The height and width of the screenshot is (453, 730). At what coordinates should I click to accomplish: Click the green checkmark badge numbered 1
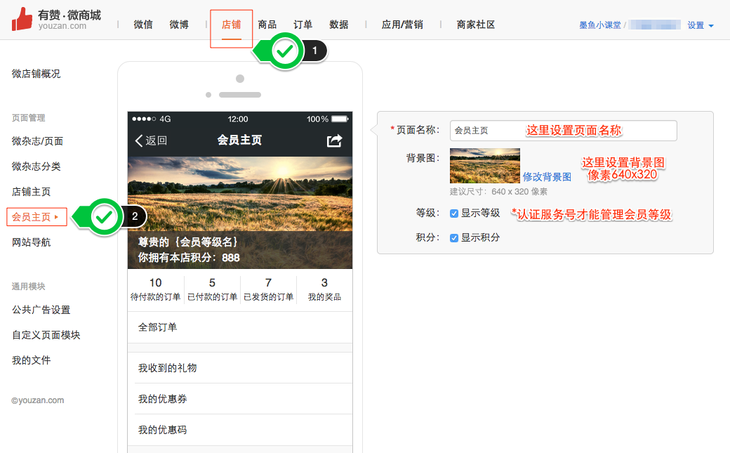[x=286, y=50]
